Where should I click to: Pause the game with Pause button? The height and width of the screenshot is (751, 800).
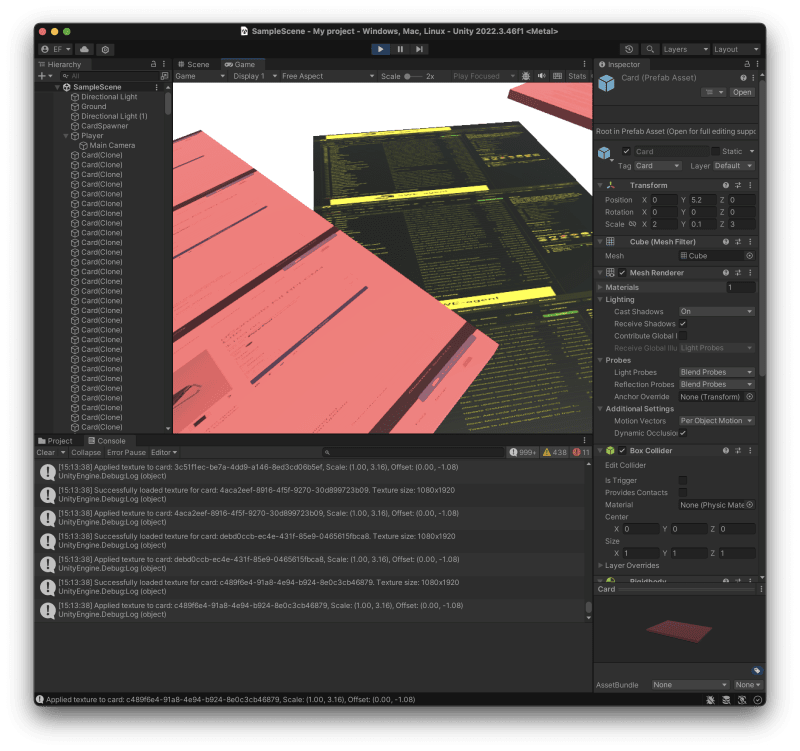[400, 49]
